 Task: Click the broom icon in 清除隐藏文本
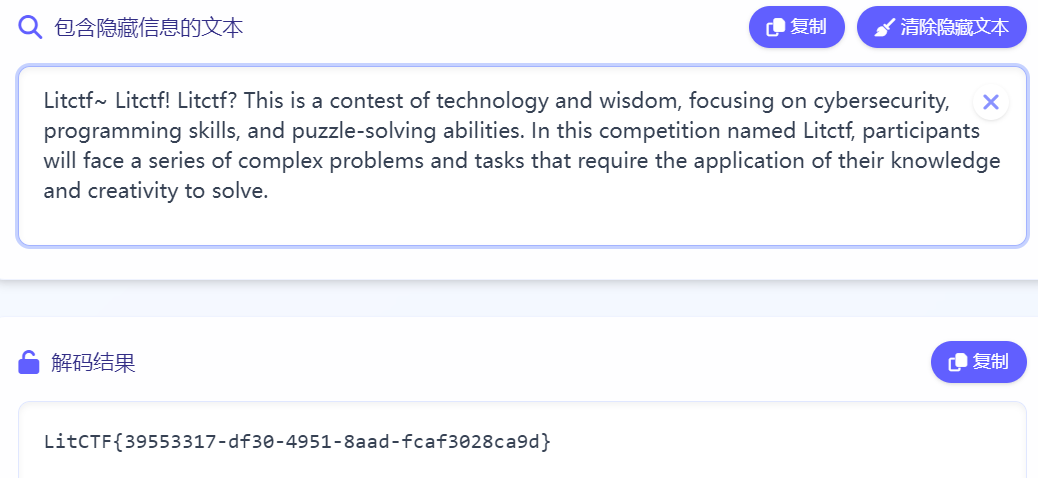point(884,28)
